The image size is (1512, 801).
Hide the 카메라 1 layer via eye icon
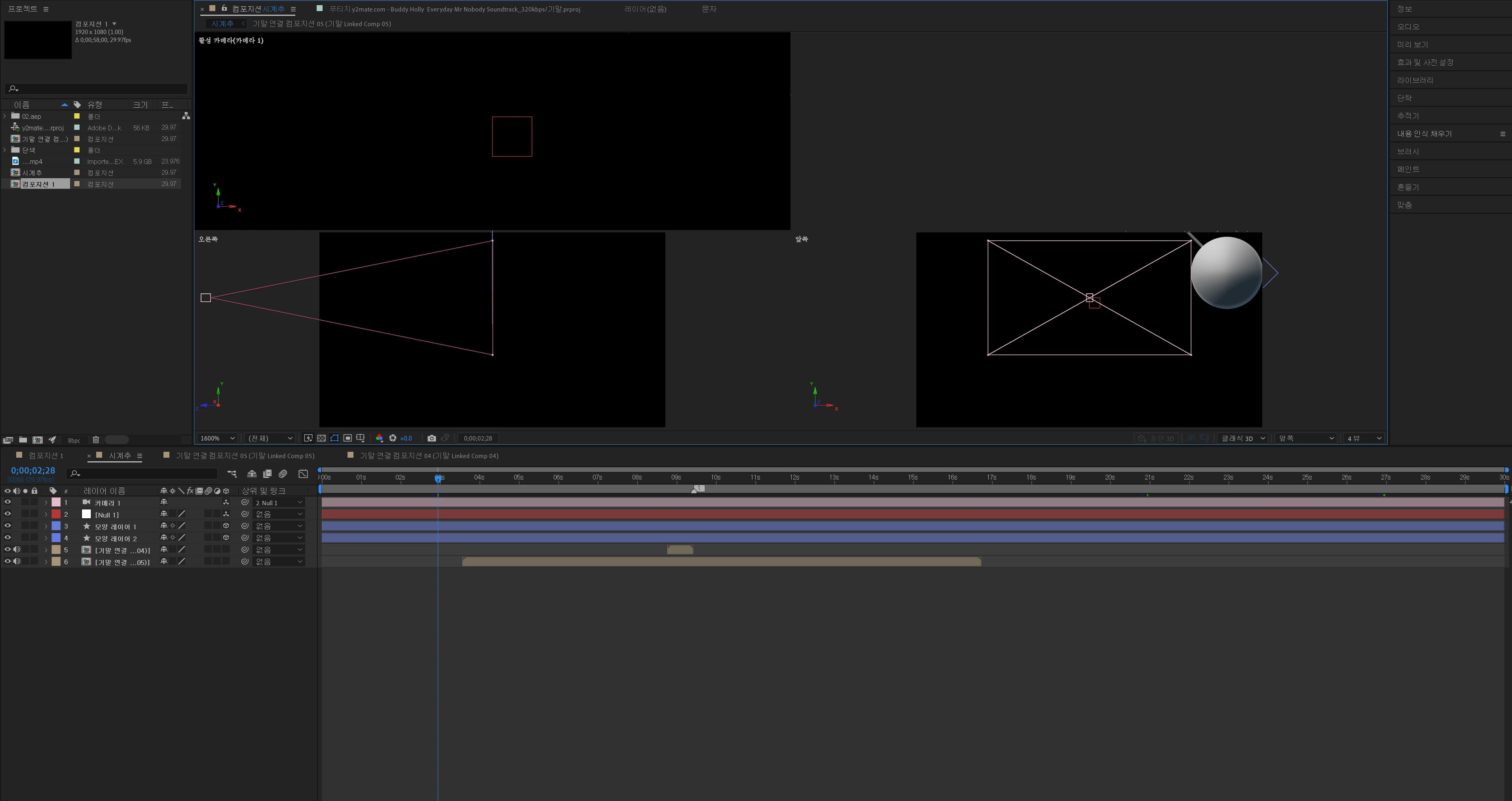[x=8, y=502]
